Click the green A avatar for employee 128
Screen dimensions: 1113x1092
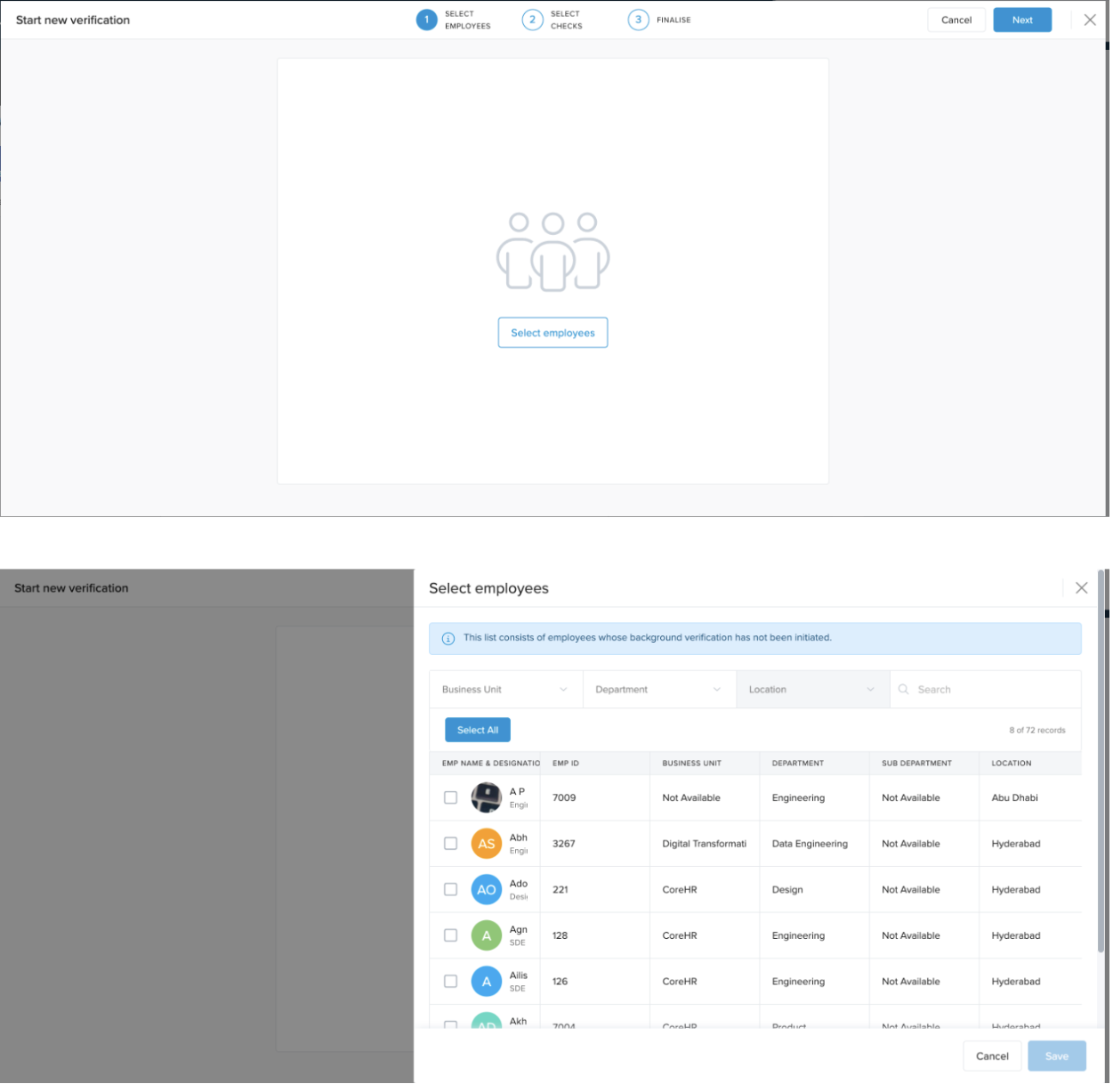(x=486, y=935)
